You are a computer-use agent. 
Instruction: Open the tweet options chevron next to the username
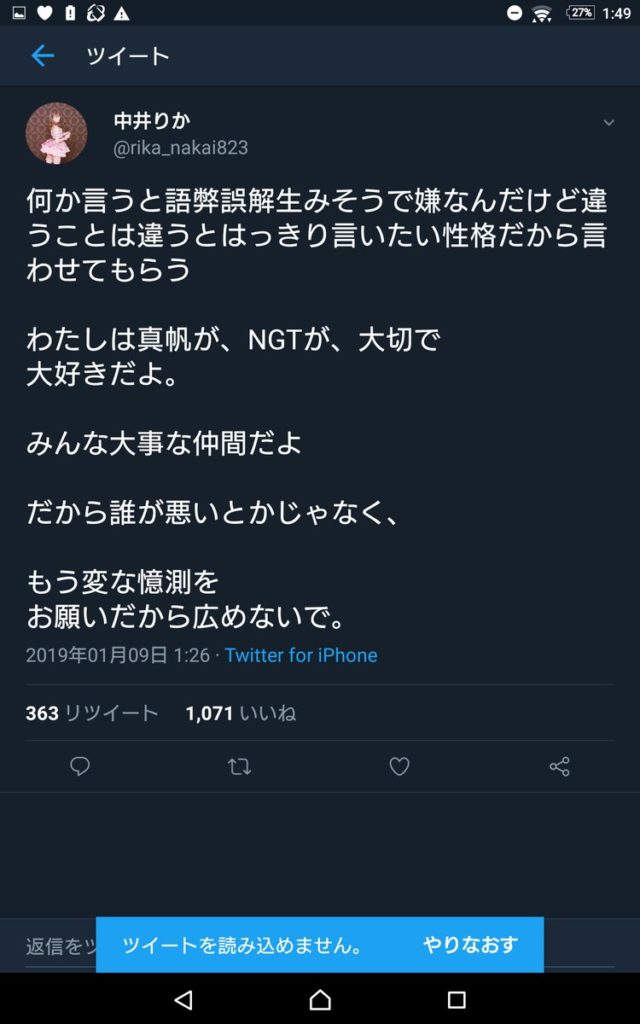(x=609, y=122)
